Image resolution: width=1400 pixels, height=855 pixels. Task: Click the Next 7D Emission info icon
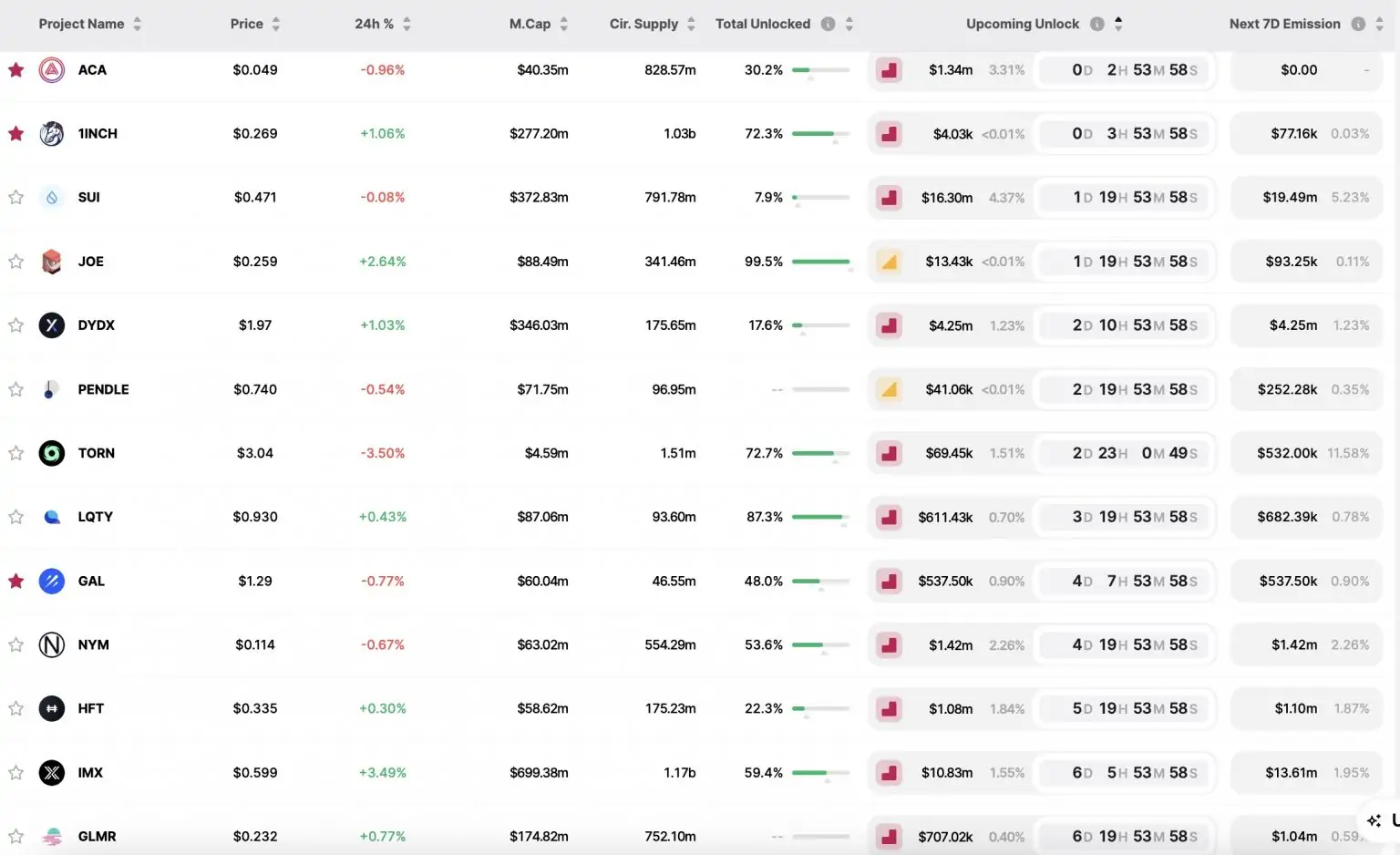[x=1358, y=24]
